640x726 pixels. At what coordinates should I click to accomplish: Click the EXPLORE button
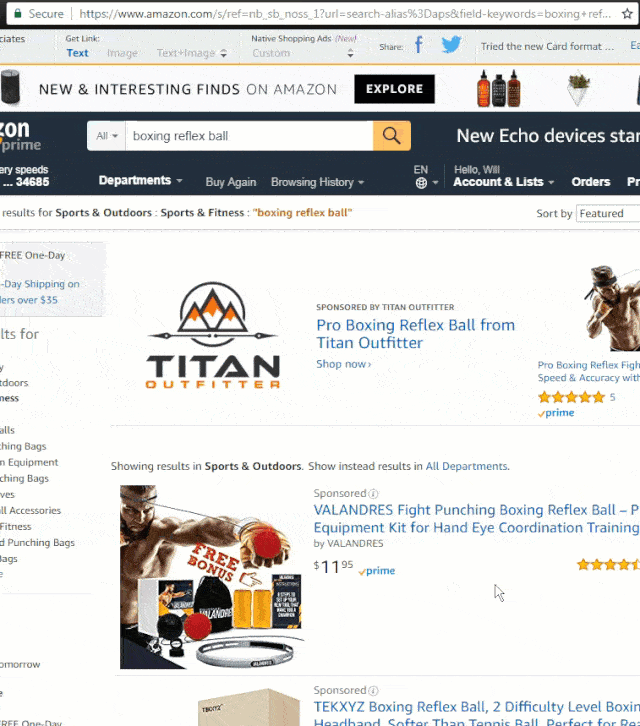tap(395, 89)
